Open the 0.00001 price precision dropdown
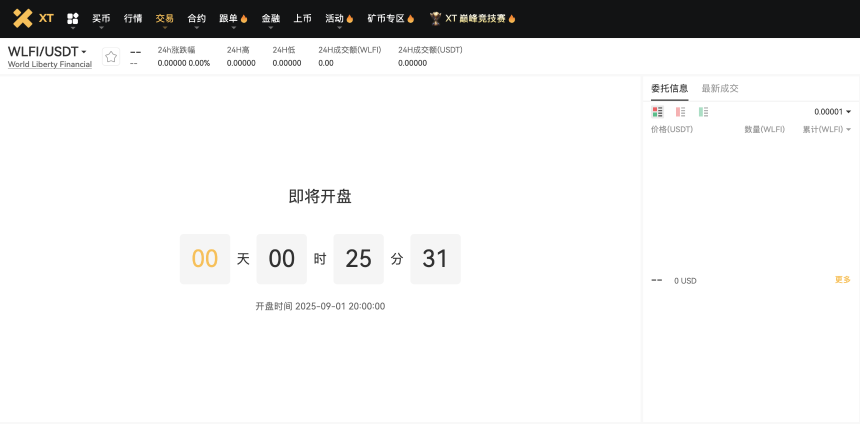Viewport: 860px width, 424px height. [833, 112]
